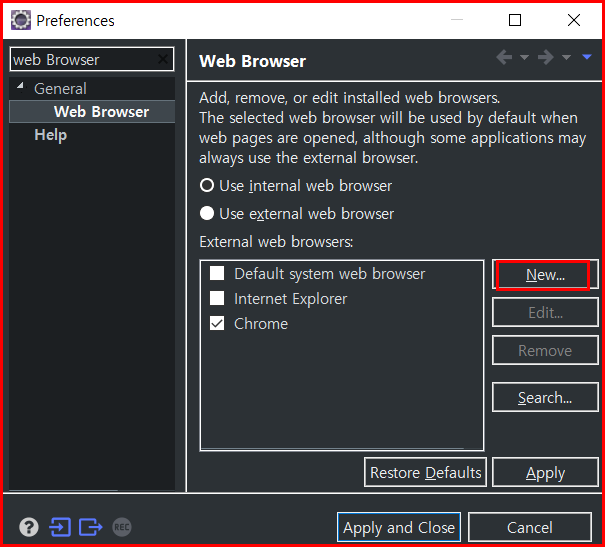Go forward with the right arrow icon
Viewport: 605px width, 547px height.
[x=546, y=57]
